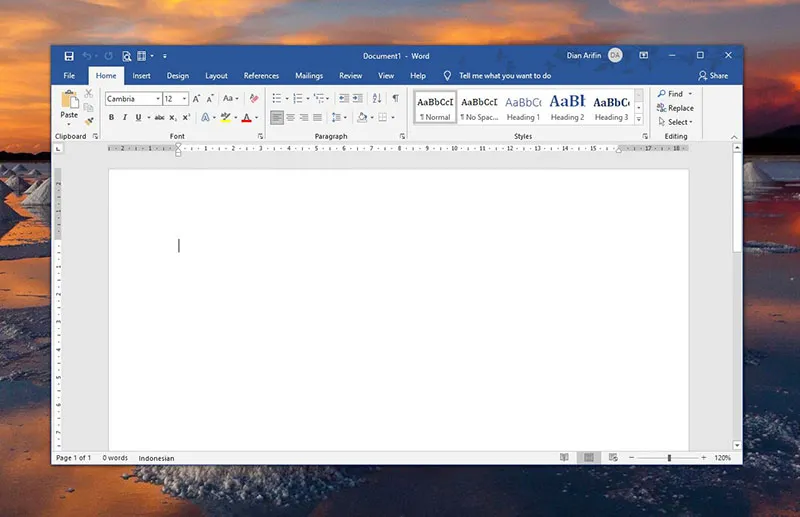Click the Replace button in Editing
This screenshot has height=517, width=800.
(675, 108)
